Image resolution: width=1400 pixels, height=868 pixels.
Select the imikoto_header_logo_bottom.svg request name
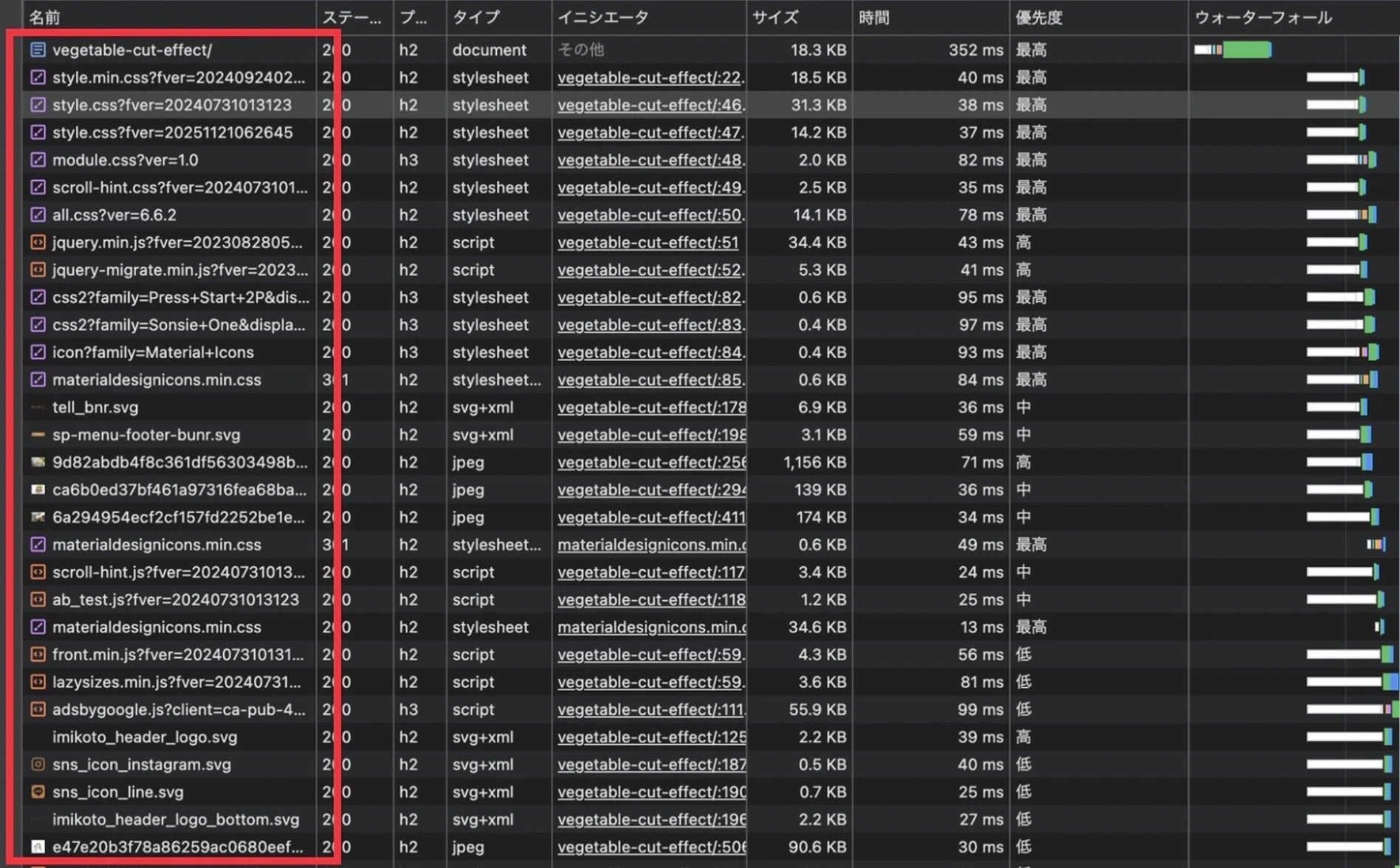click(x=176, y=819)
